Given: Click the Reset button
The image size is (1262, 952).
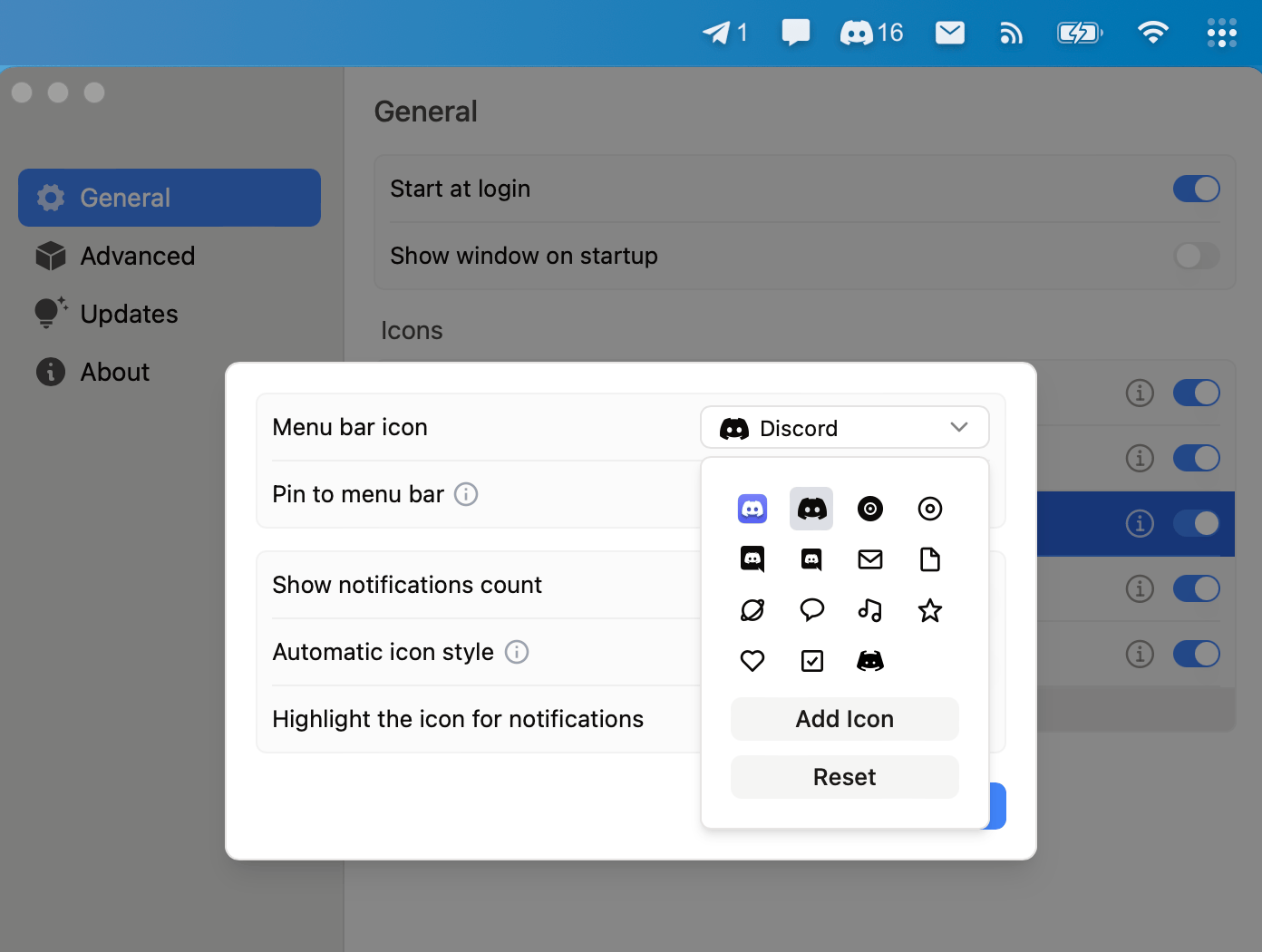Looking at the screenshot, I should click(844, 777).
